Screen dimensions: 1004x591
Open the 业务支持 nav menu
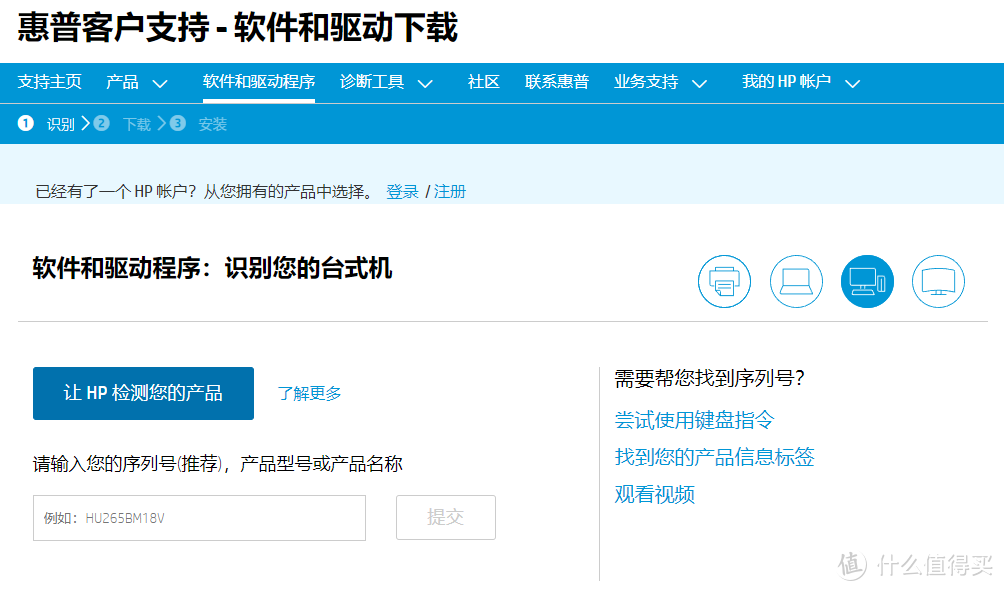(x=646, y=82)
